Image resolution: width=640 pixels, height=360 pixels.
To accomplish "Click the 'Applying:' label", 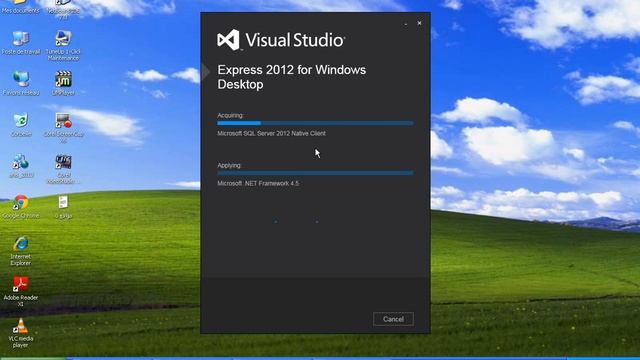I will coord(229,165).
